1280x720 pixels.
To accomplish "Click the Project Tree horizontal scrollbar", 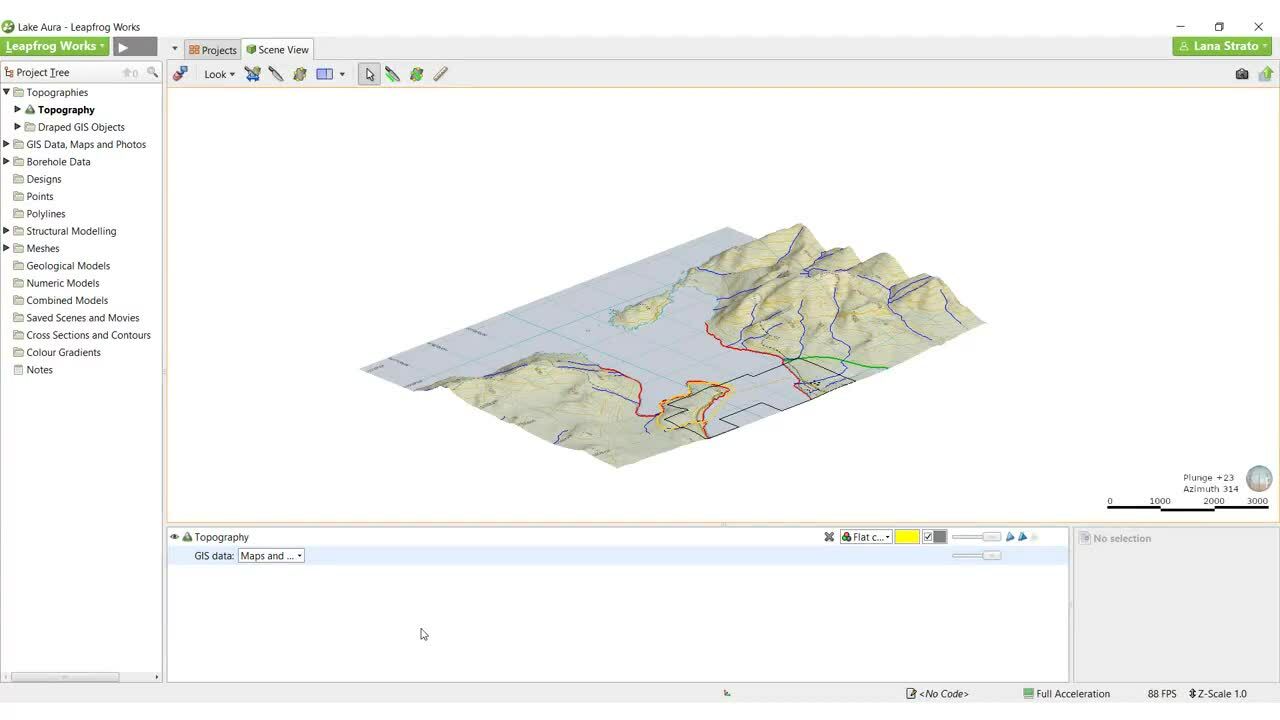I will coord(65,677).
